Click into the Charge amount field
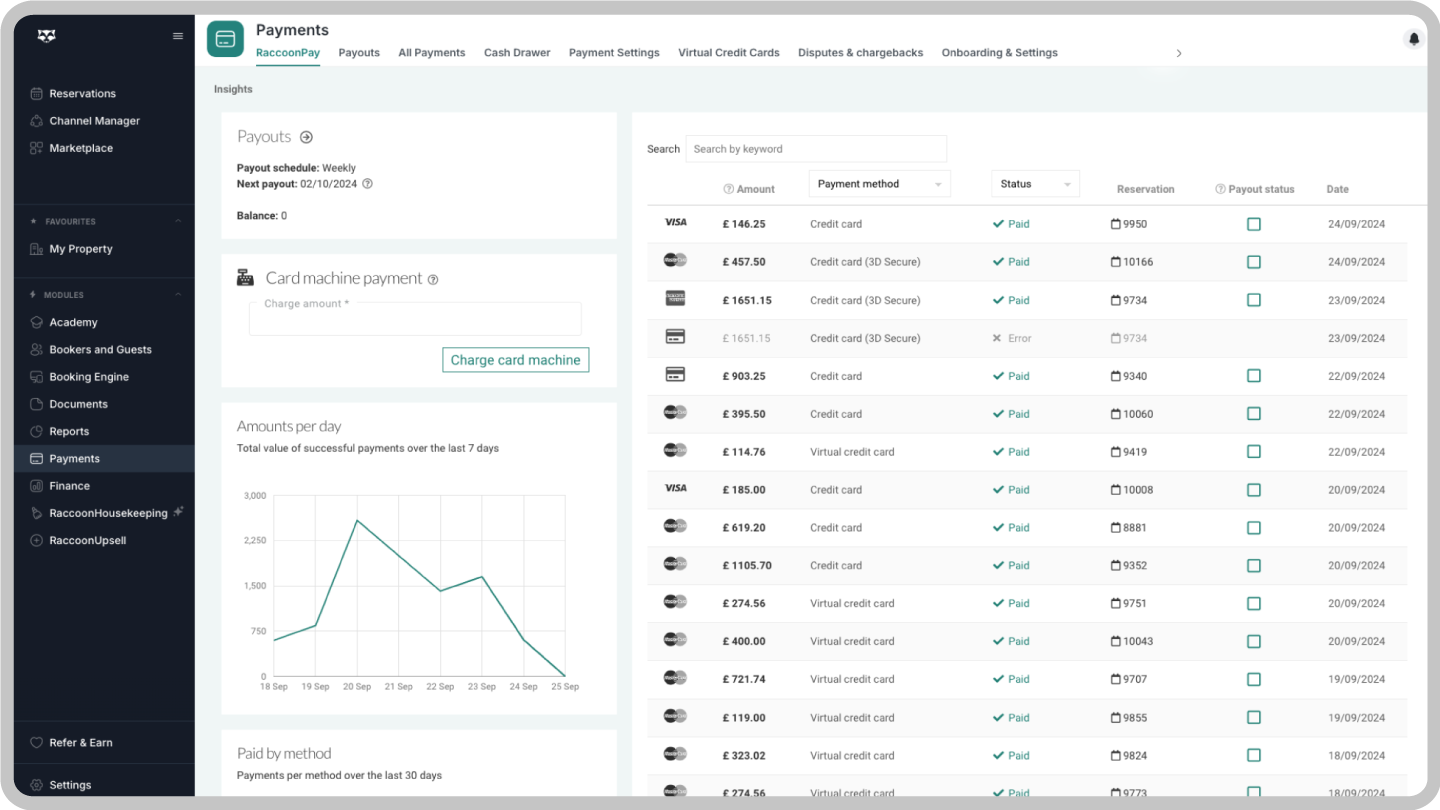Screen dimensions: 1440x810 tap(415, 319)
